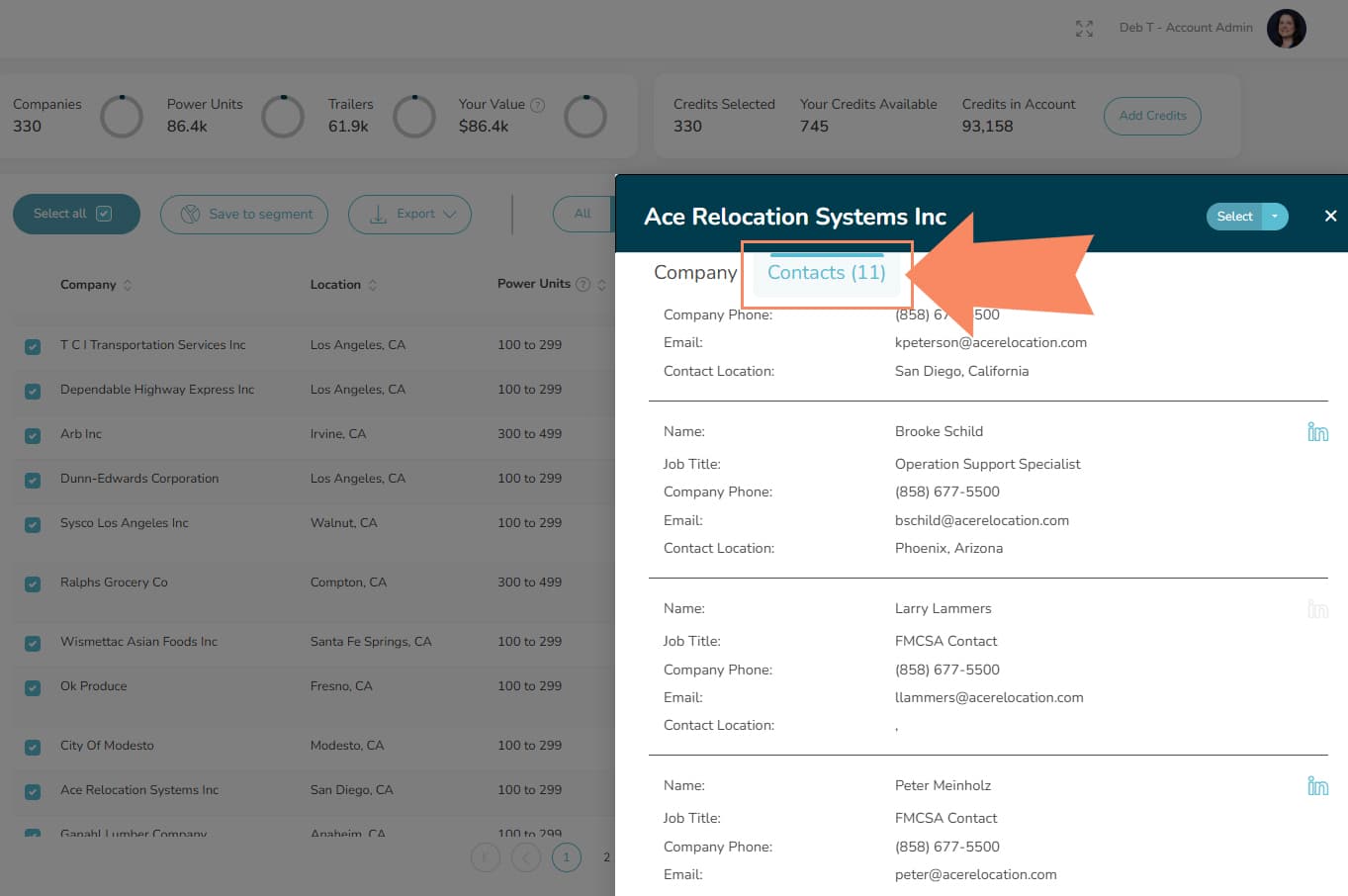This screenshot has width=1348, height=896.
Task: Click Your Value progress ring
Action: (585, 117)
